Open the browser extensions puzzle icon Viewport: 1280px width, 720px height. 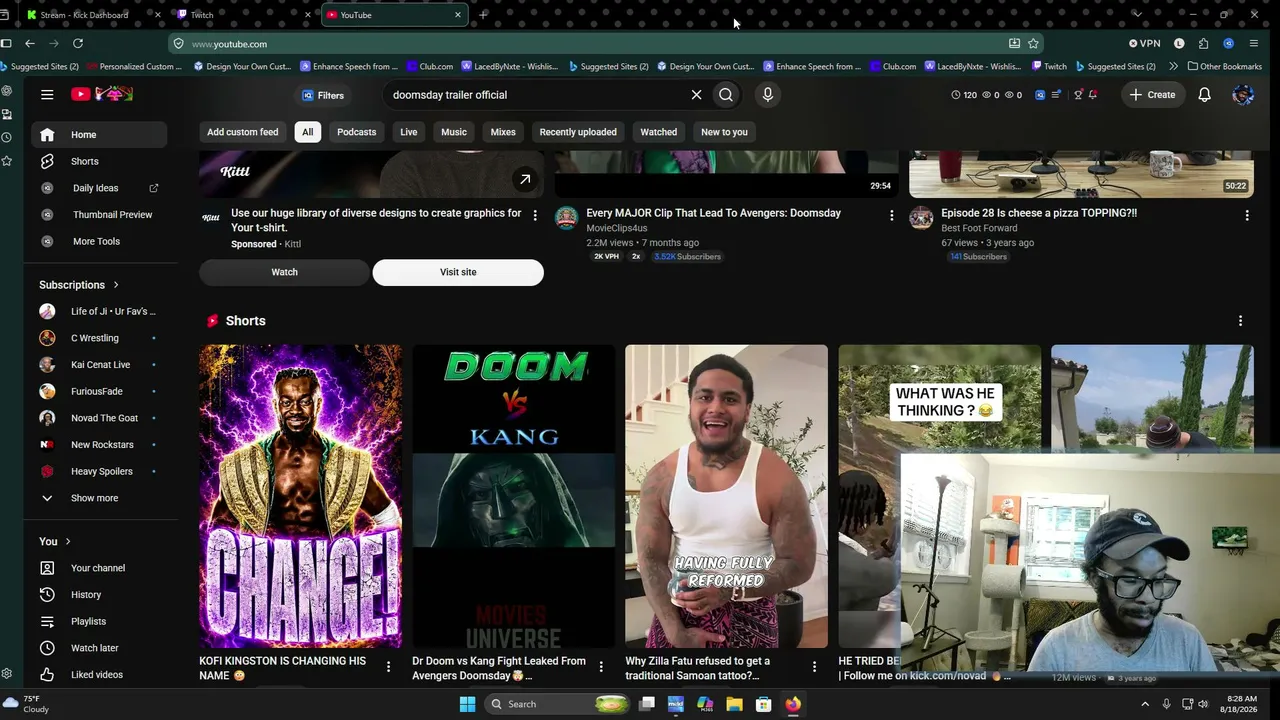pos(1203,44)
